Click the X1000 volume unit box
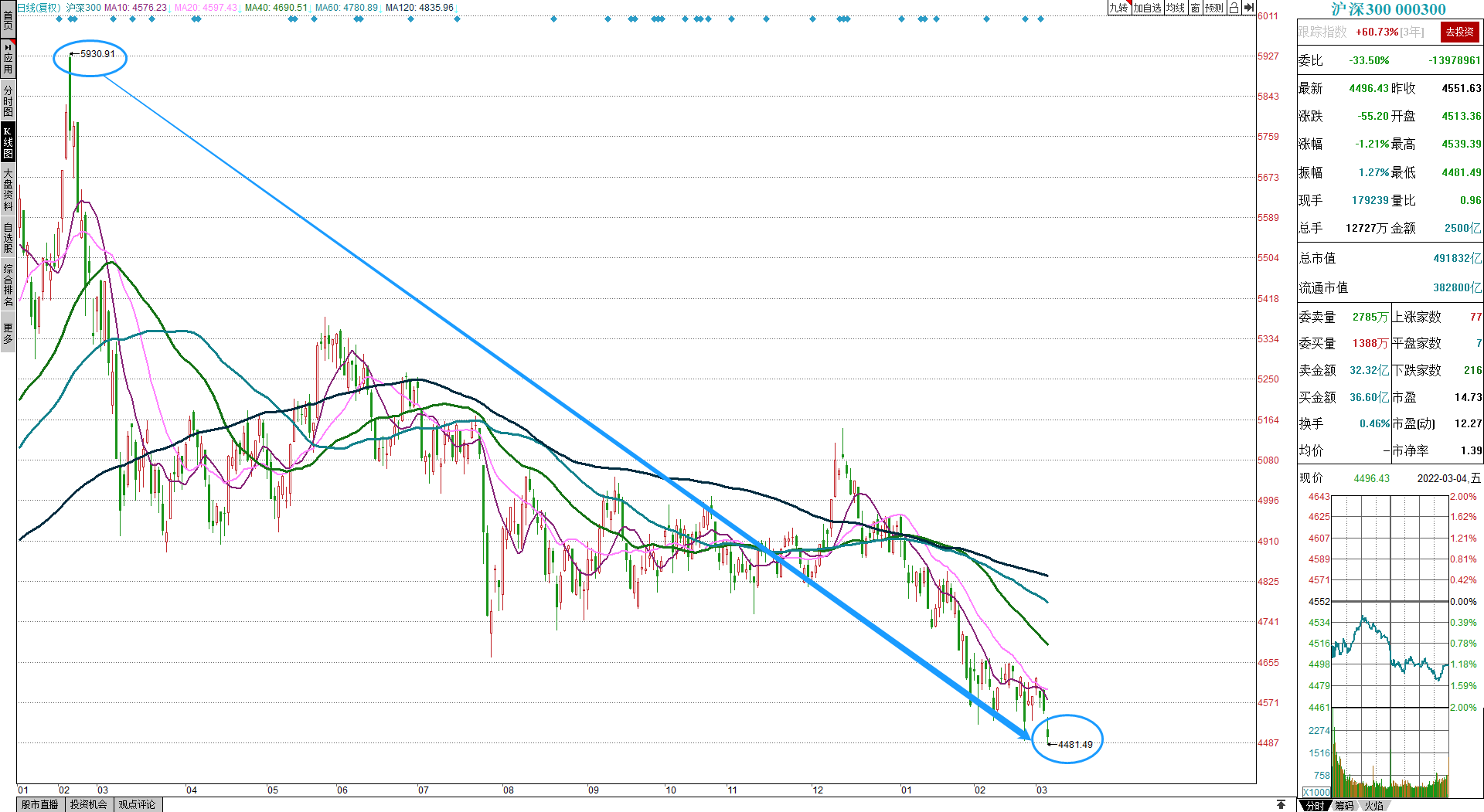1484x812 pixels. [x=1316, y=792]
